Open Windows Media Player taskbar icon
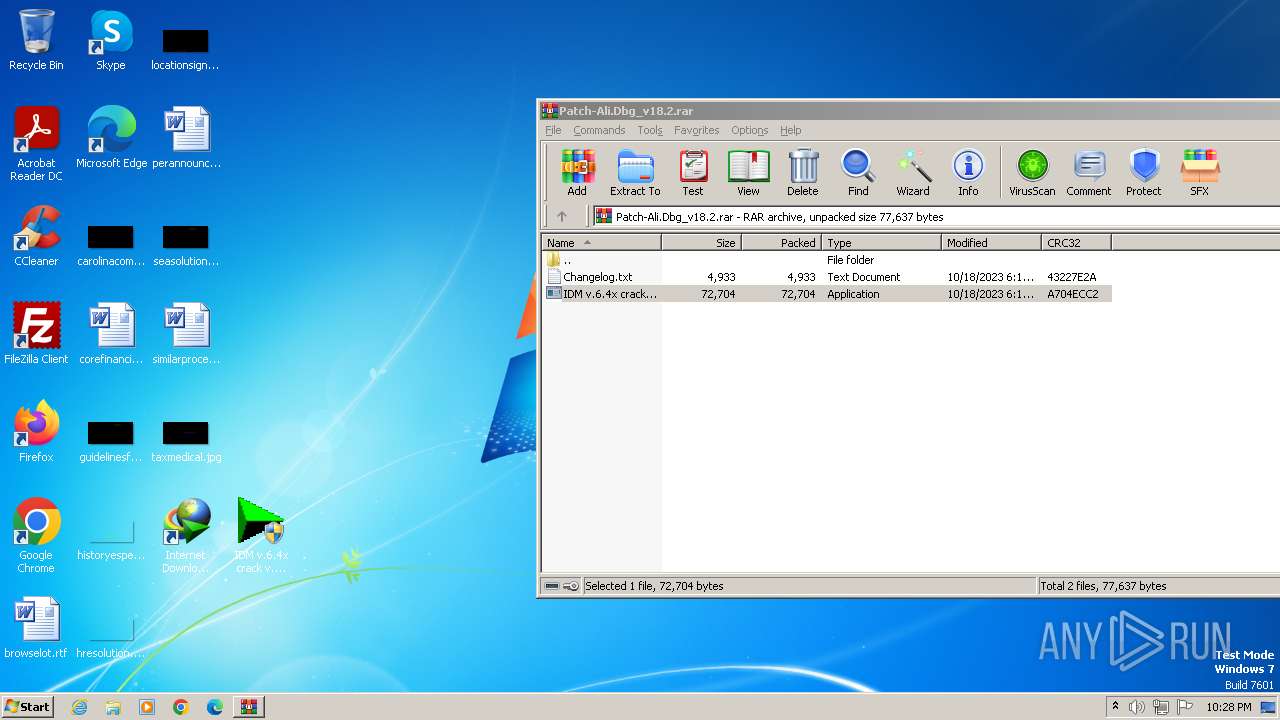1280x720 pixels. point(147,707)
